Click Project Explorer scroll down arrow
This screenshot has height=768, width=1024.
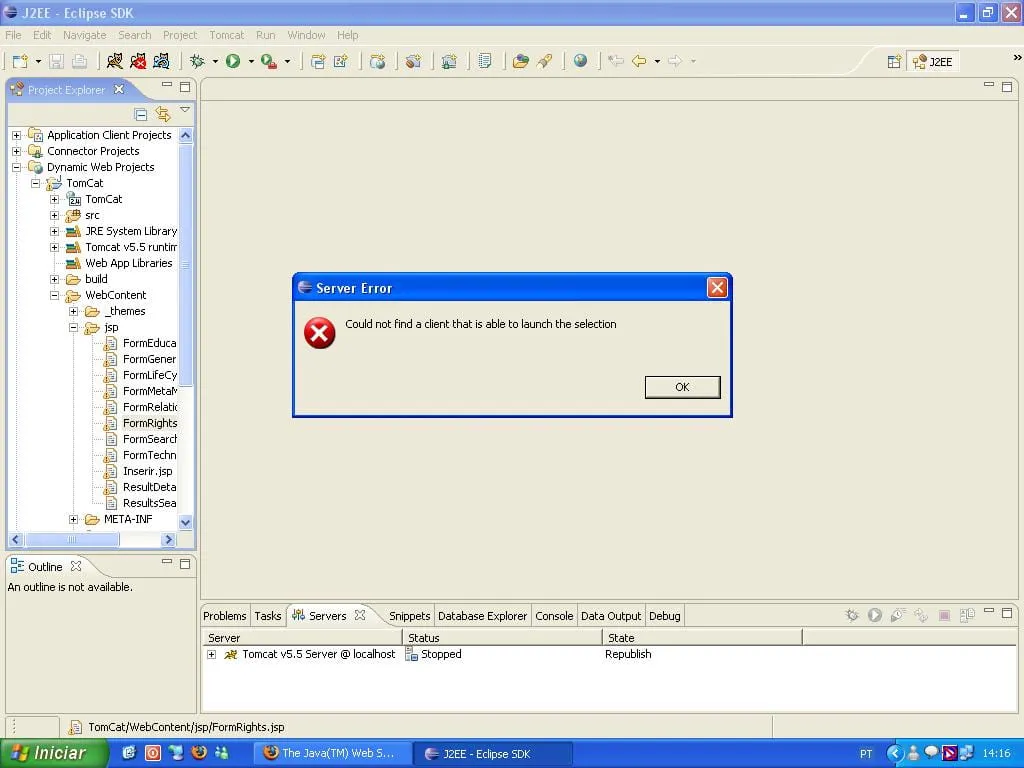(185, 522)
